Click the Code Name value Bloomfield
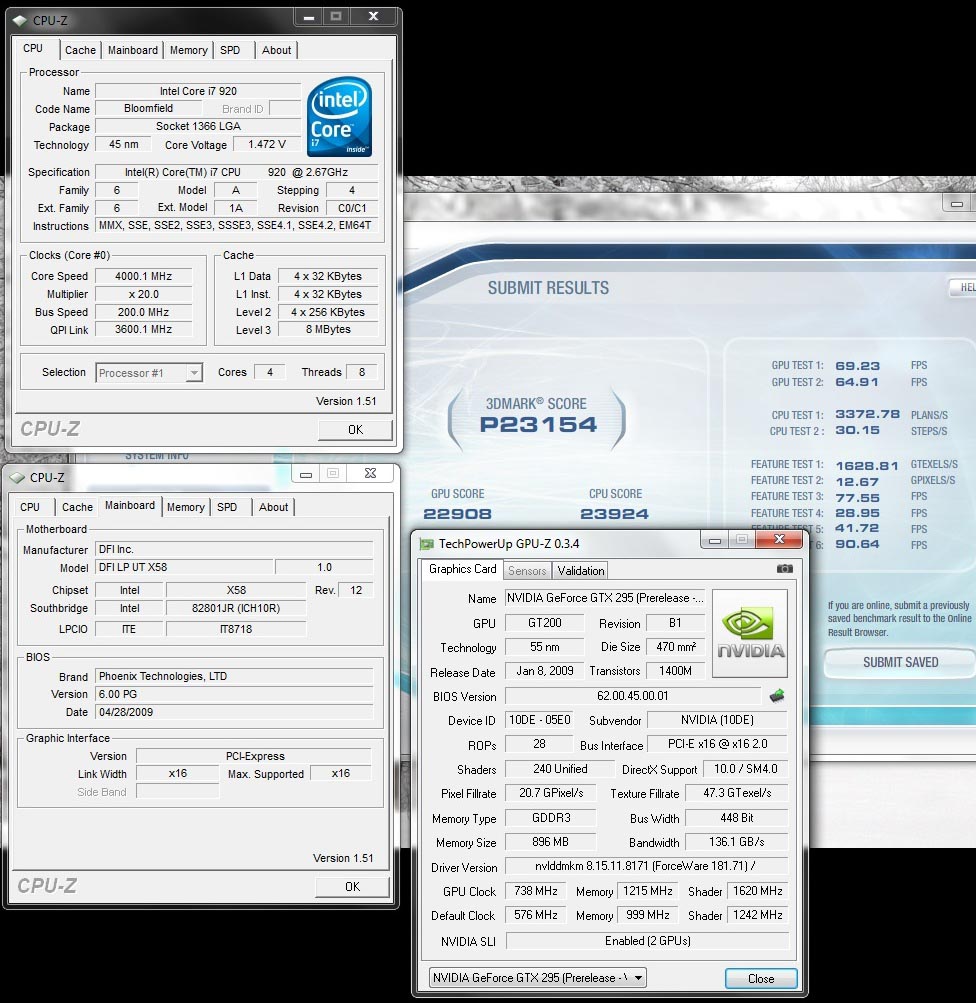The width and height of the screenshot is (976, 1003). tap(148, 109)
